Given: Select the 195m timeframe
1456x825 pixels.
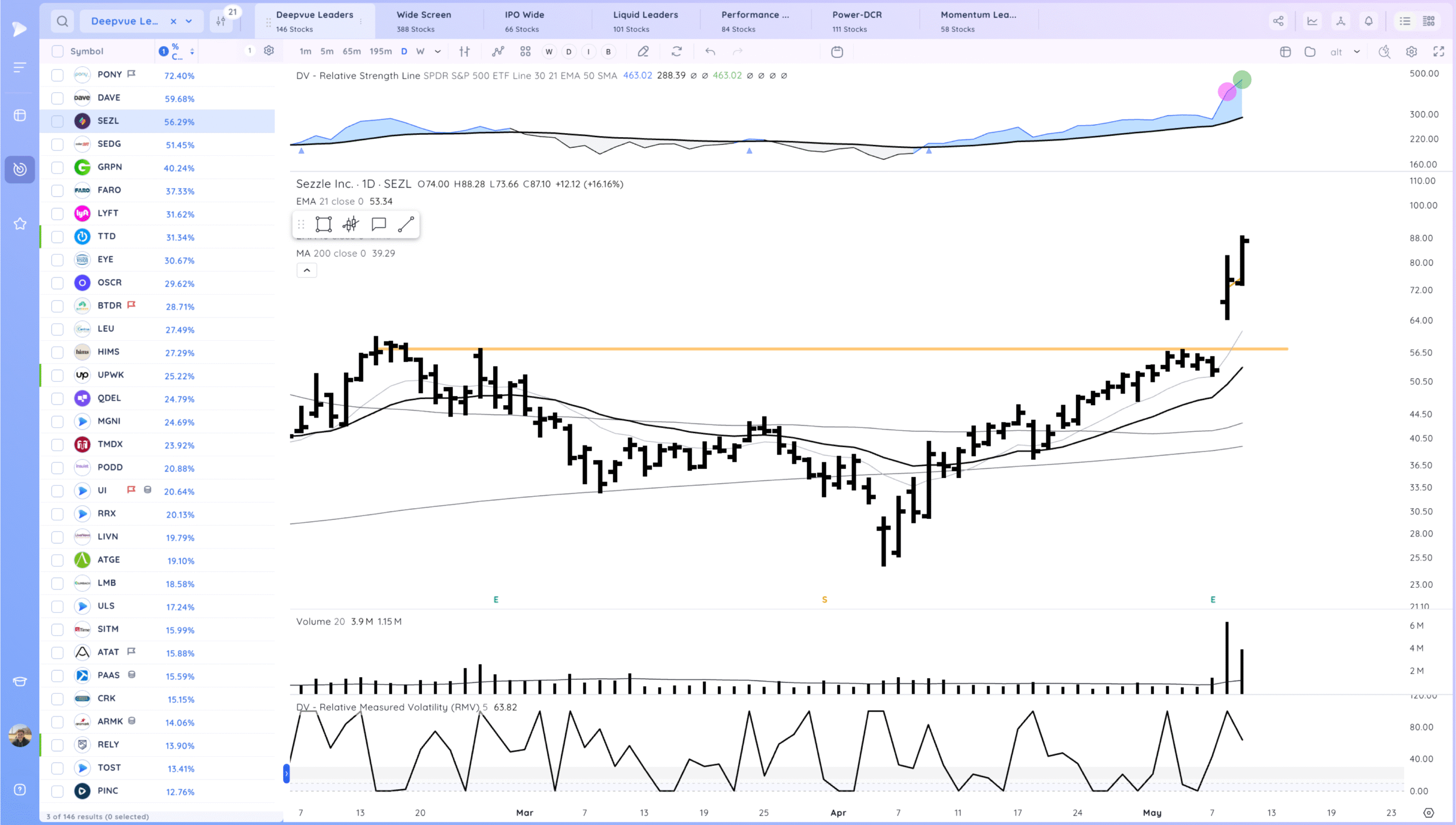Looking at the screenshot, I should 380,51.
